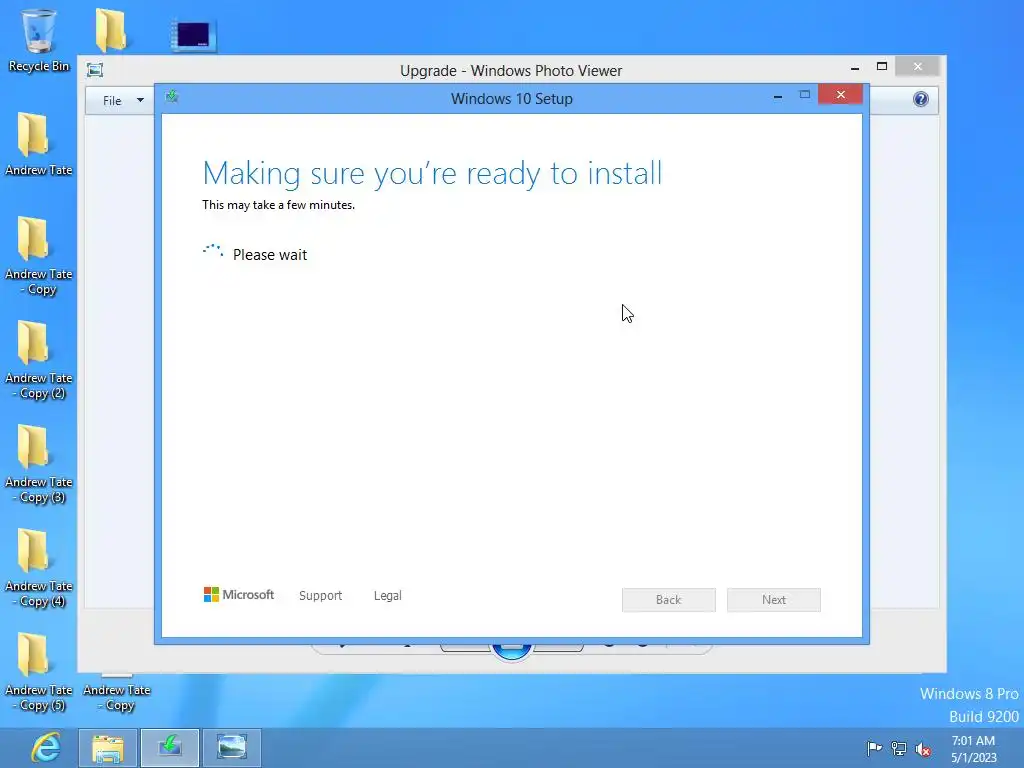Minimize the Windows Photo Viewer window
Screen dimensions: 1024x768
pos(855,67)
